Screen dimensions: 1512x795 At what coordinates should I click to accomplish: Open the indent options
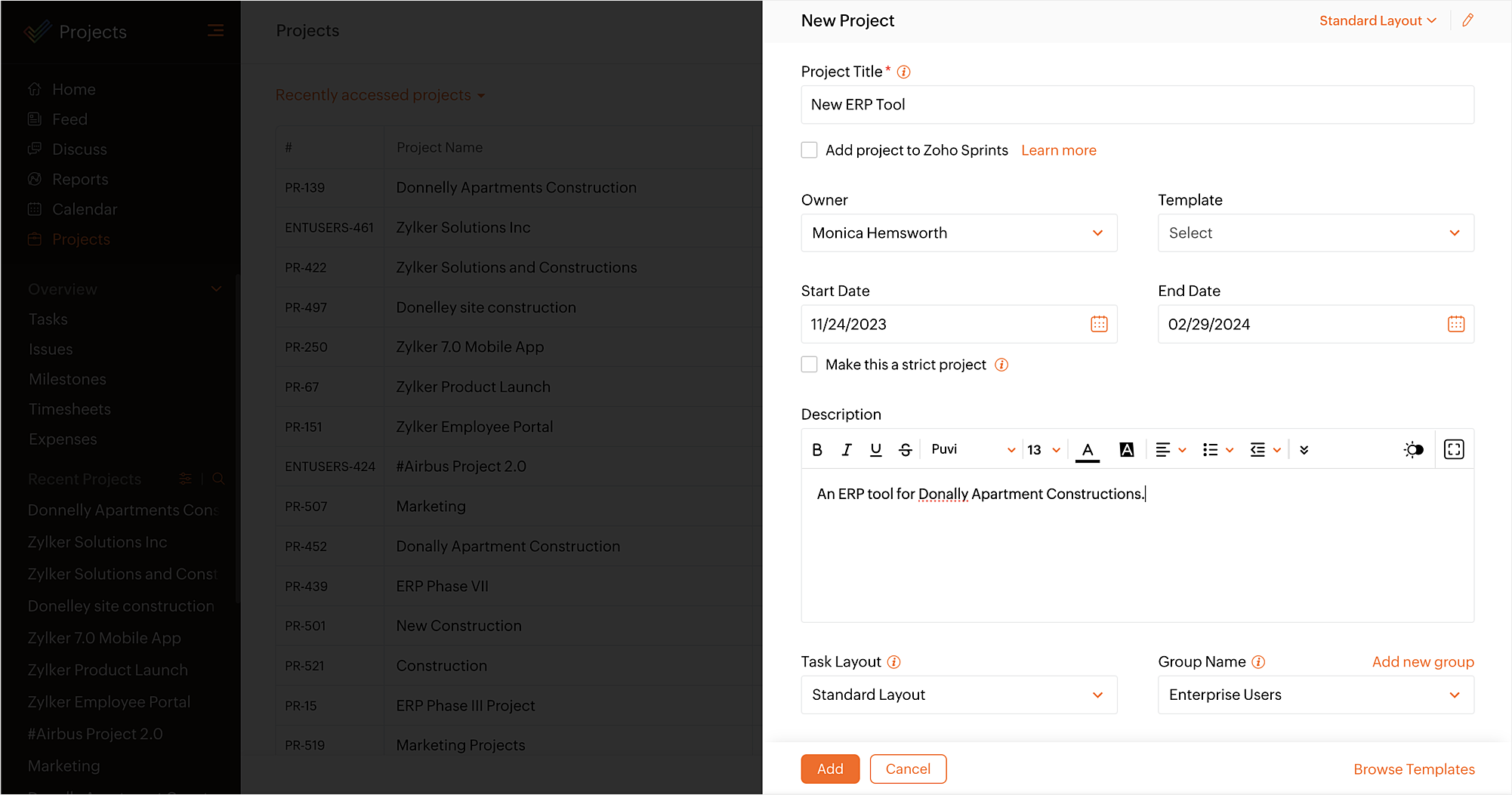click(x=1265, y=450)
